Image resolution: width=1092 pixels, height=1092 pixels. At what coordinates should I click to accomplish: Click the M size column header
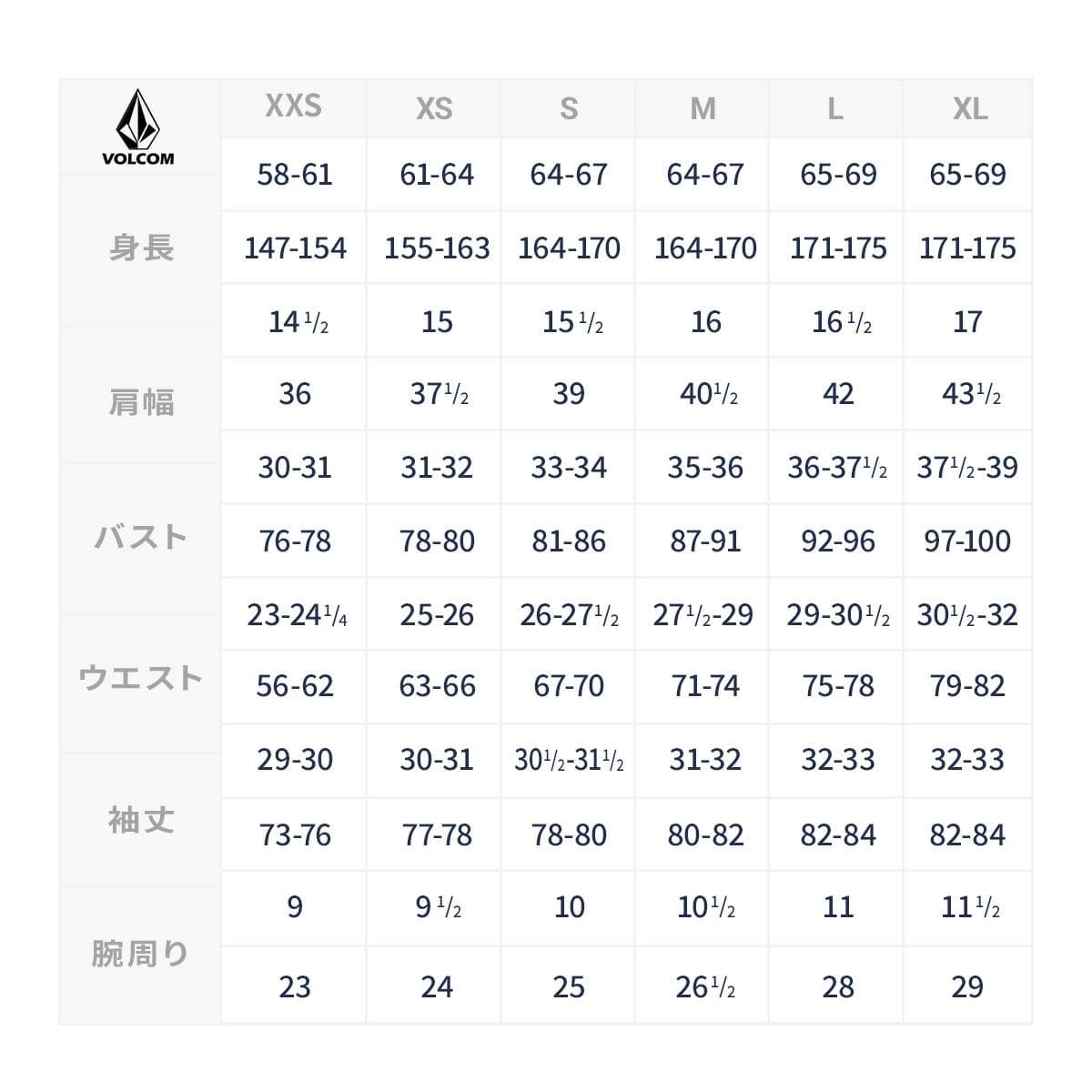(x=703, y=109)
